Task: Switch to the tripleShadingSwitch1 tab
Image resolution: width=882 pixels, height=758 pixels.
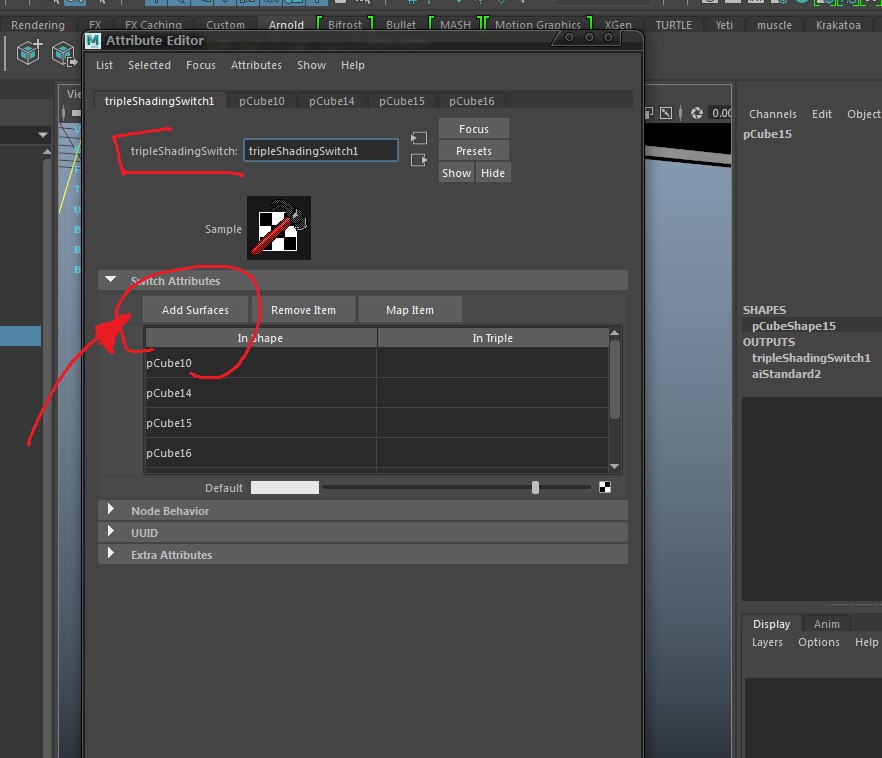Action: coord(160,101)
